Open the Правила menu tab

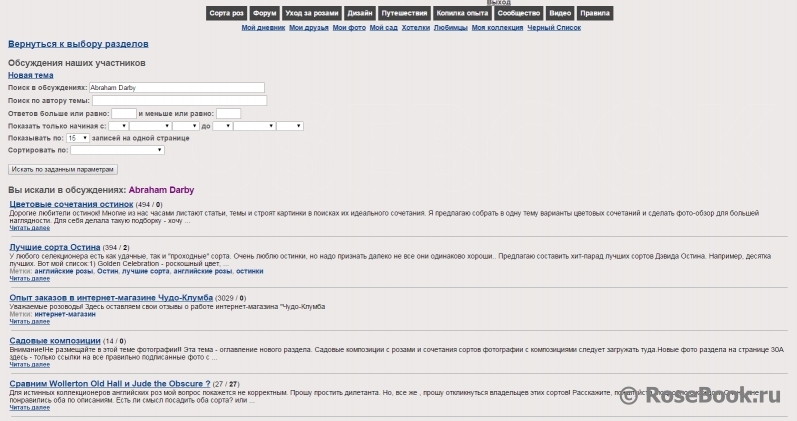(595, 13)
